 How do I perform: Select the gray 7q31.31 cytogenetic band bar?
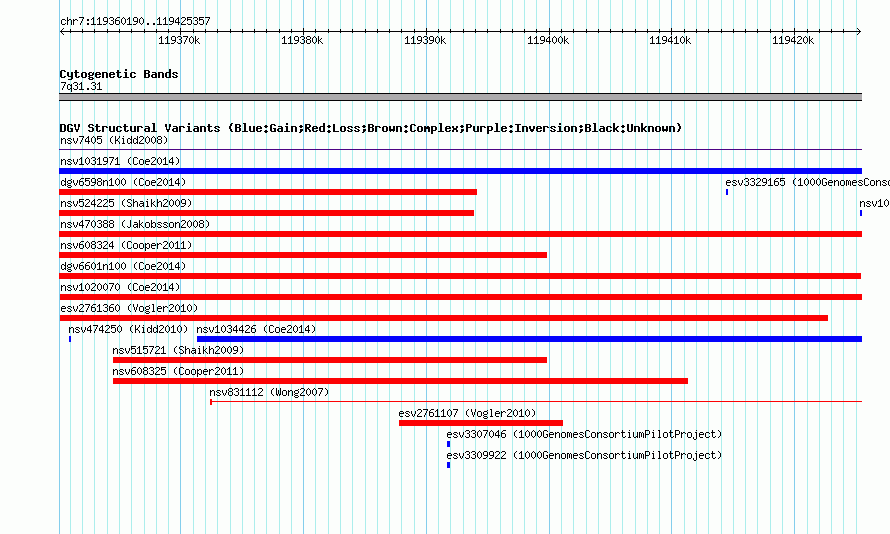[460, 97]
